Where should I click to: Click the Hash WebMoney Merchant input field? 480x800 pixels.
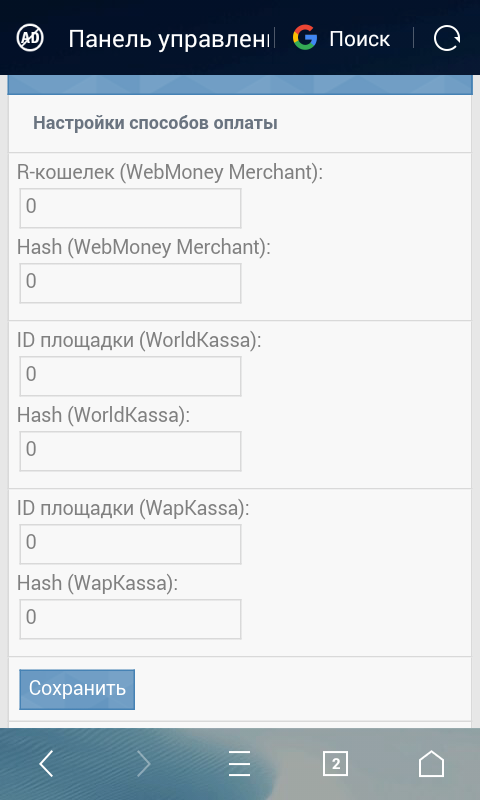point(130,283)
